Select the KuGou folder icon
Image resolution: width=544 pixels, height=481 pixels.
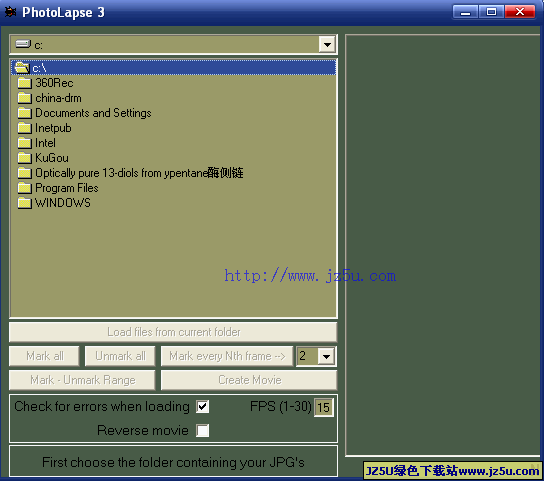[x=25, y=158]
